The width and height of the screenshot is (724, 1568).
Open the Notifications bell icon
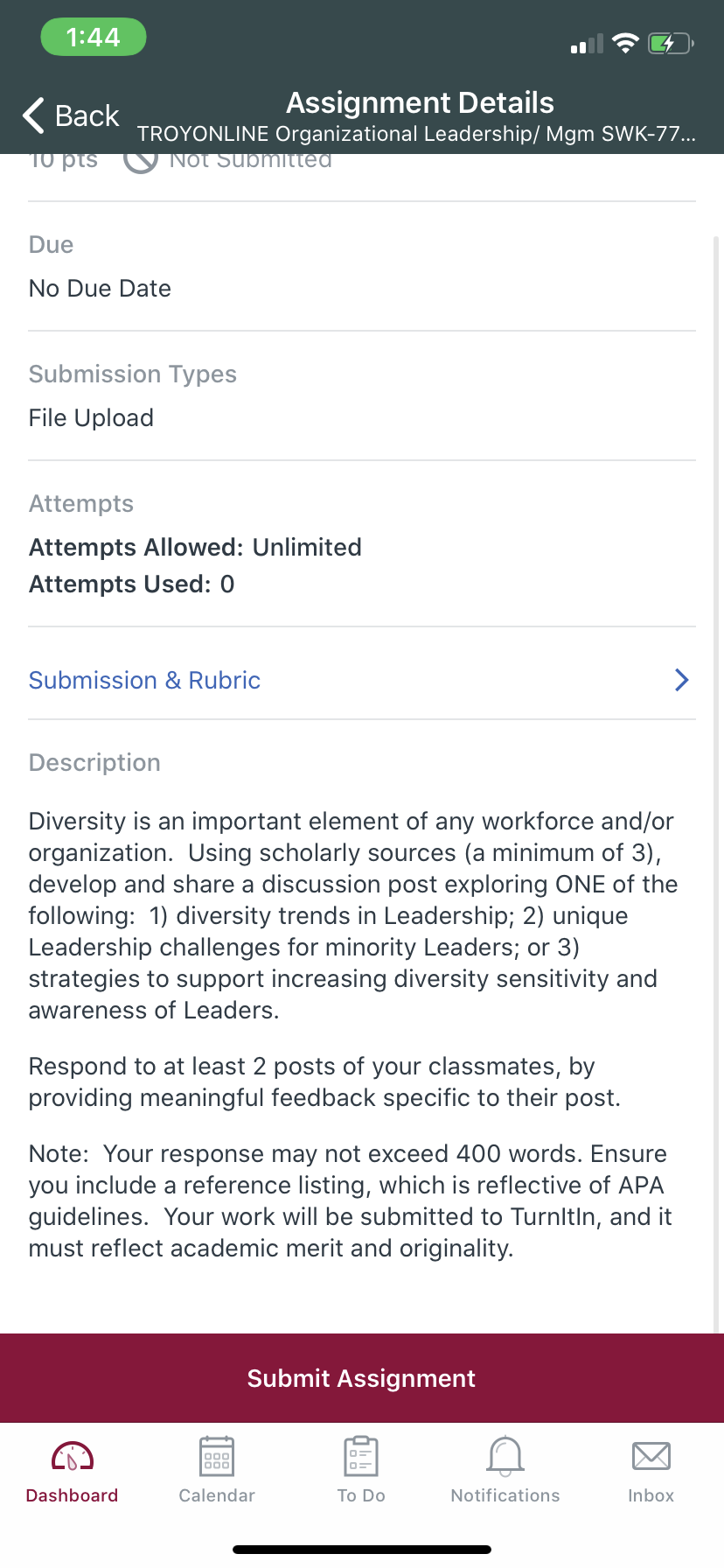(x=505, y=1457)
